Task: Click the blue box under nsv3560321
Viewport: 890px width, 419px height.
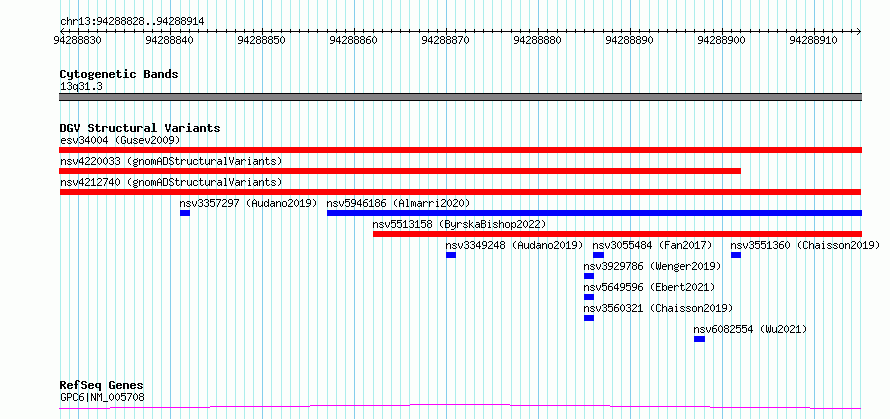Action: coord(589,318)
